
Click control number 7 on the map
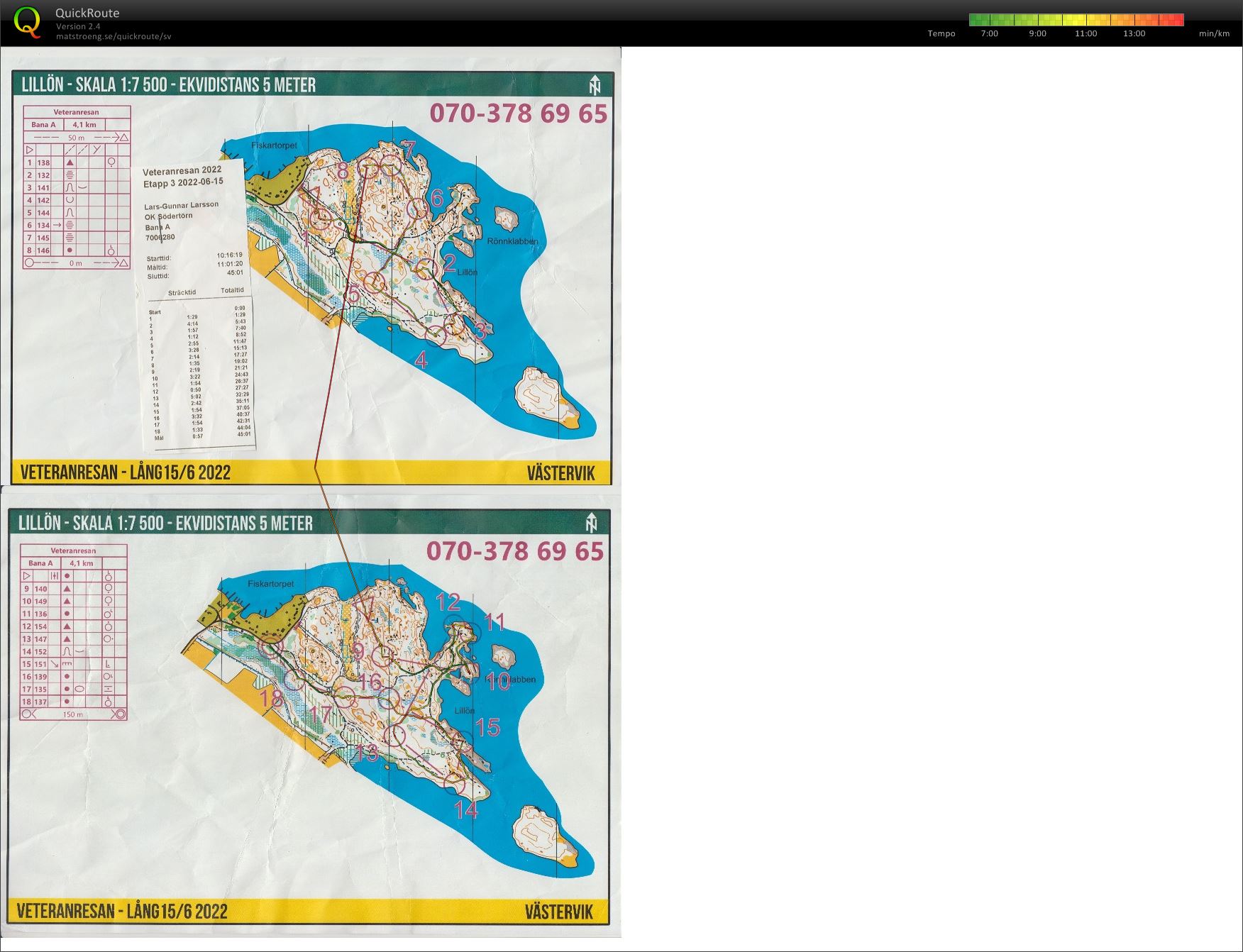pyautogui.click(x=409, y=150)
